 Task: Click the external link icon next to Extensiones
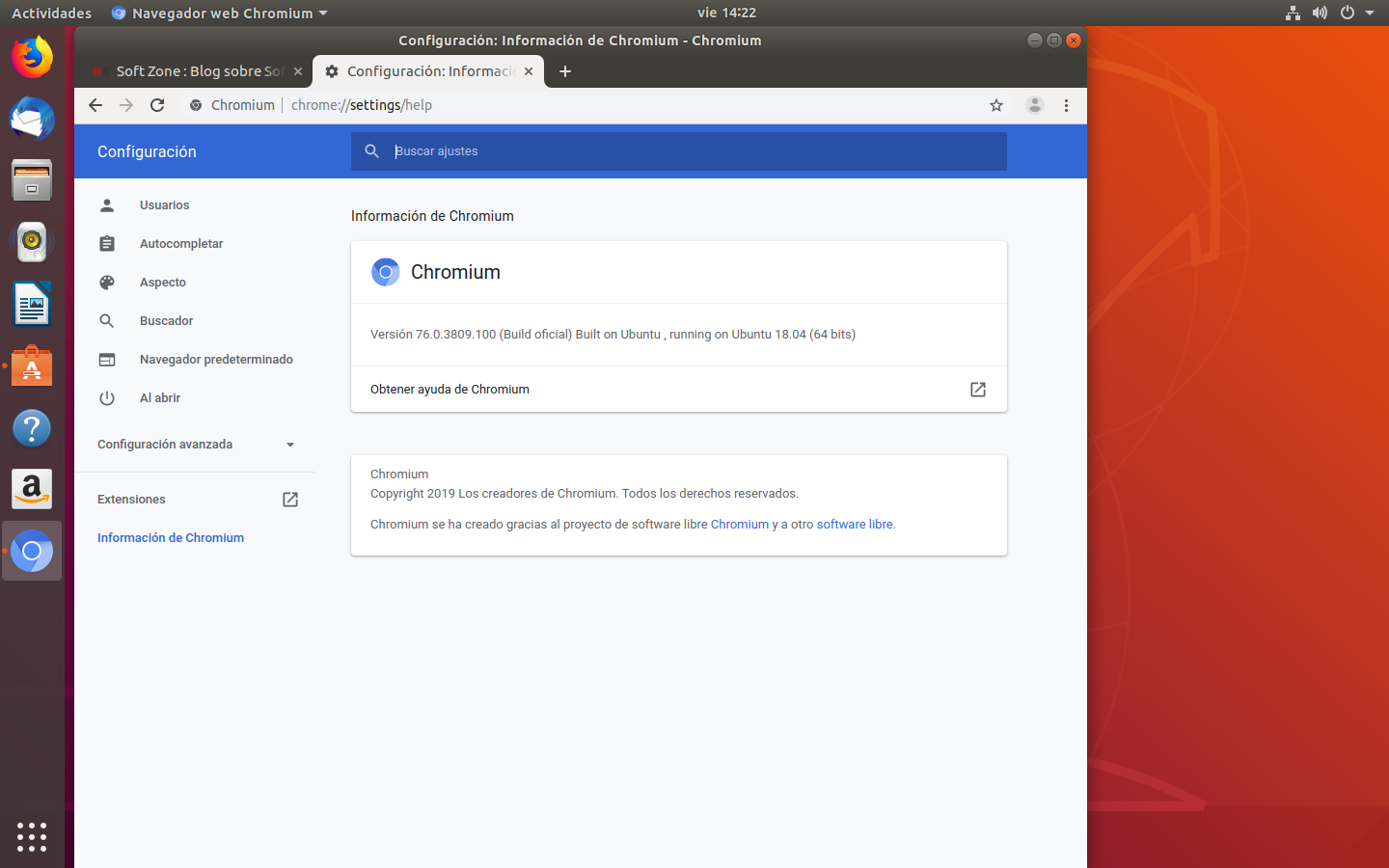(290, 500)
